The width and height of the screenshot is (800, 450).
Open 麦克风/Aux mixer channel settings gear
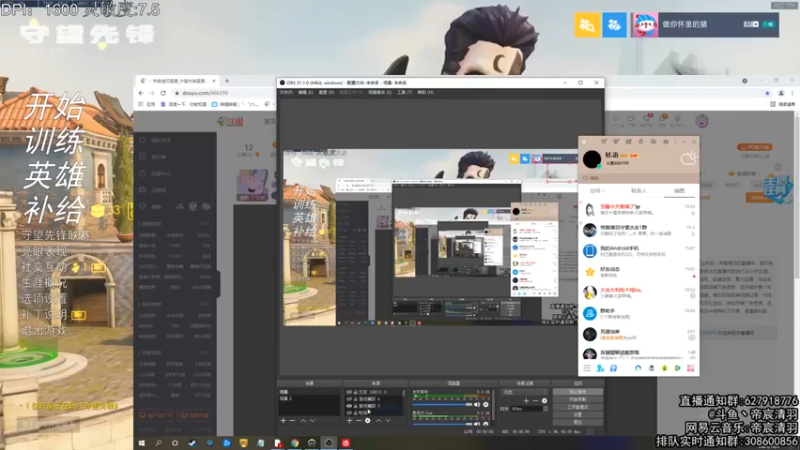tap(486, 423)
